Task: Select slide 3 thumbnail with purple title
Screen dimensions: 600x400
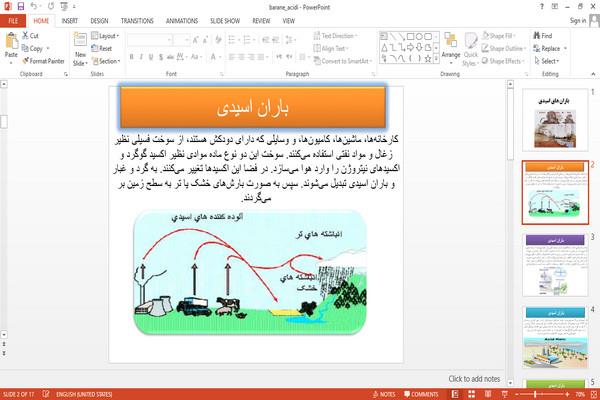Action: (x=555, y=264)
